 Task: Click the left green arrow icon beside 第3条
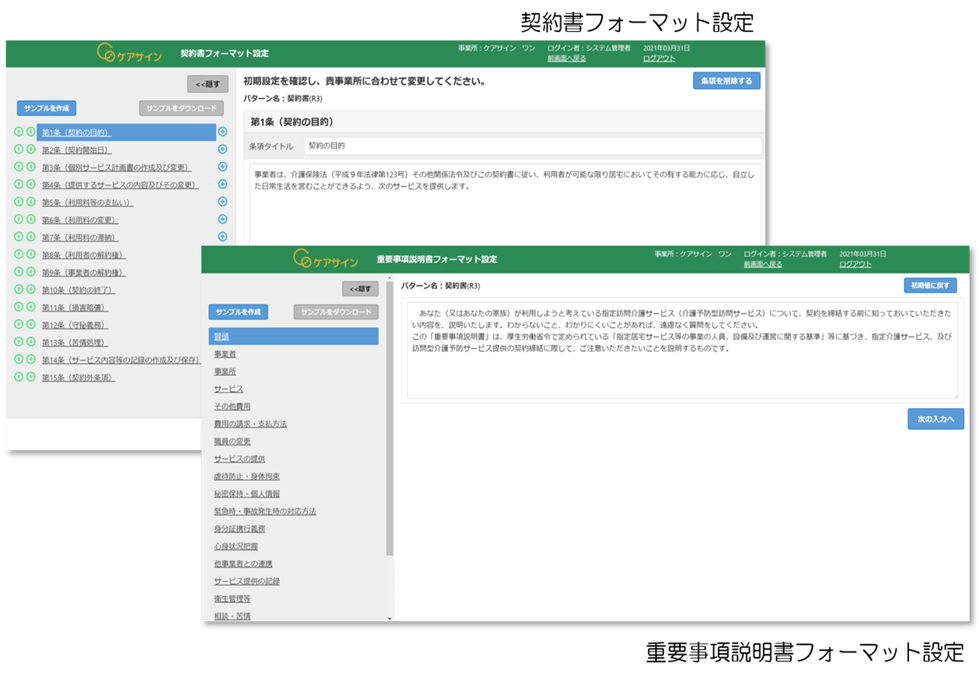tap(18, 167)
